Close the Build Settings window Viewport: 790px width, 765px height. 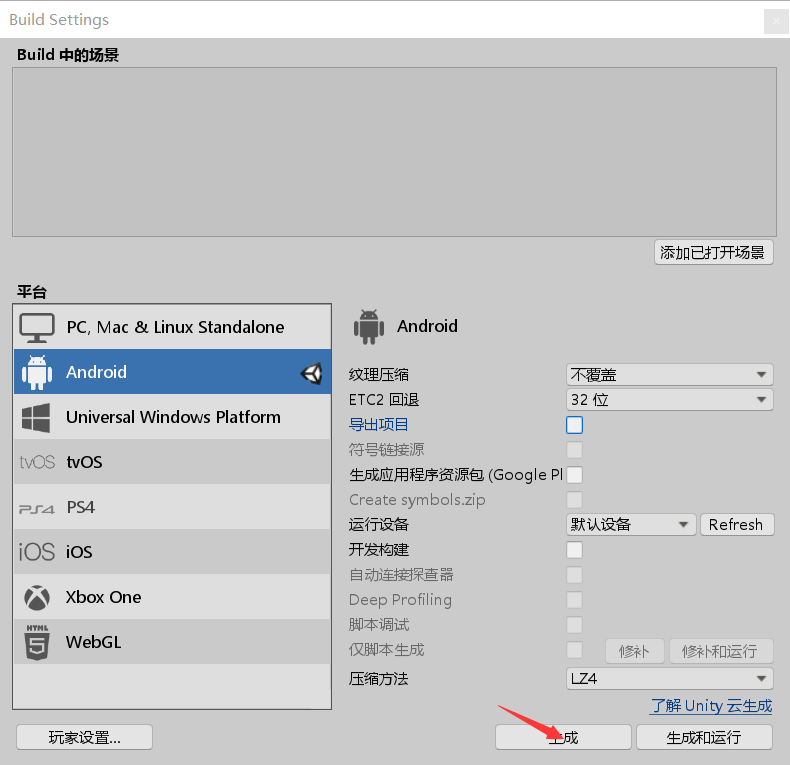click(776, 22)
